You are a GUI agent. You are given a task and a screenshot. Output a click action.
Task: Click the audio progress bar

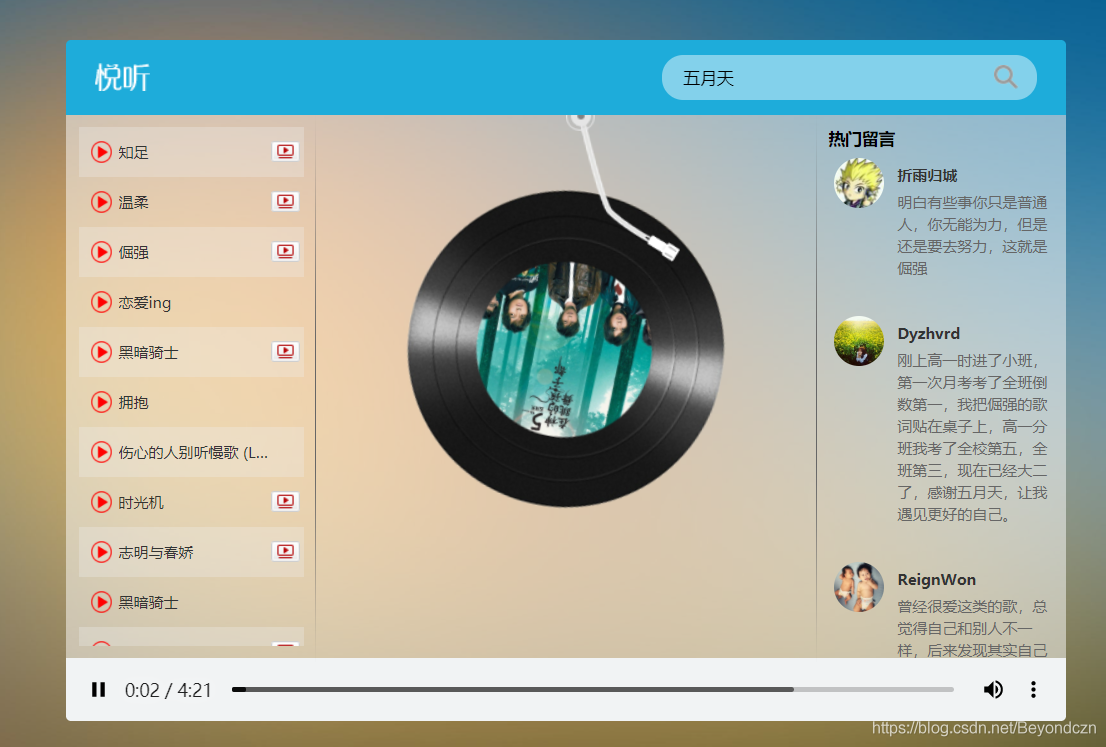tap(592, 689)
